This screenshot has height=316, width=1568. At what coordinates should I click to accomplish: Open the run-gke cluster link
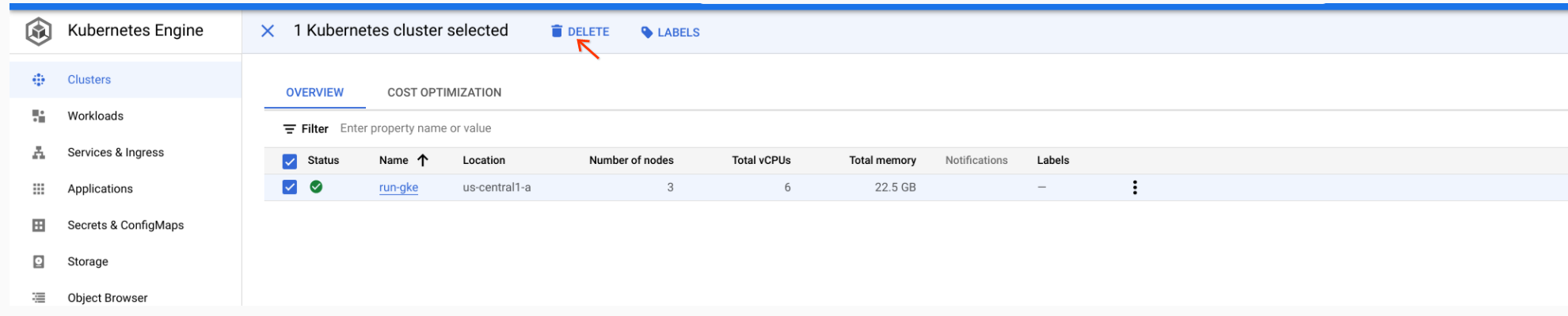coord(398,188)
